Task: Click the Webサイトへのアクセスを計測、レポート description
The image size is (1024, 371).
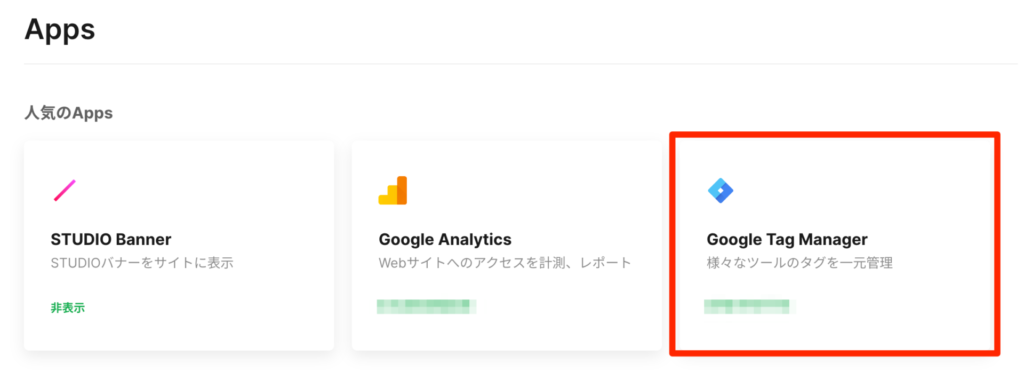Action: (x=505, y=264)
